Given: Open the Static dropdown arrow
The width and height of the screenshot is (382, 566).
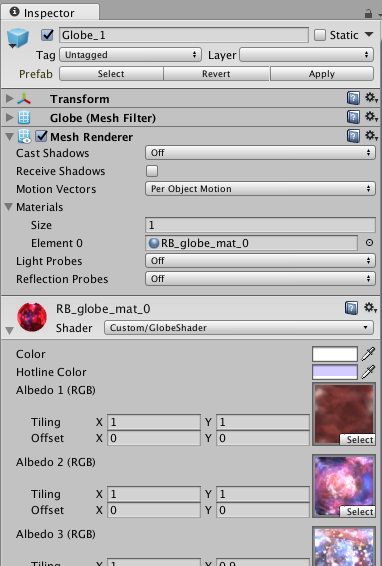Looking at the screenshot, I should point(369,35).
